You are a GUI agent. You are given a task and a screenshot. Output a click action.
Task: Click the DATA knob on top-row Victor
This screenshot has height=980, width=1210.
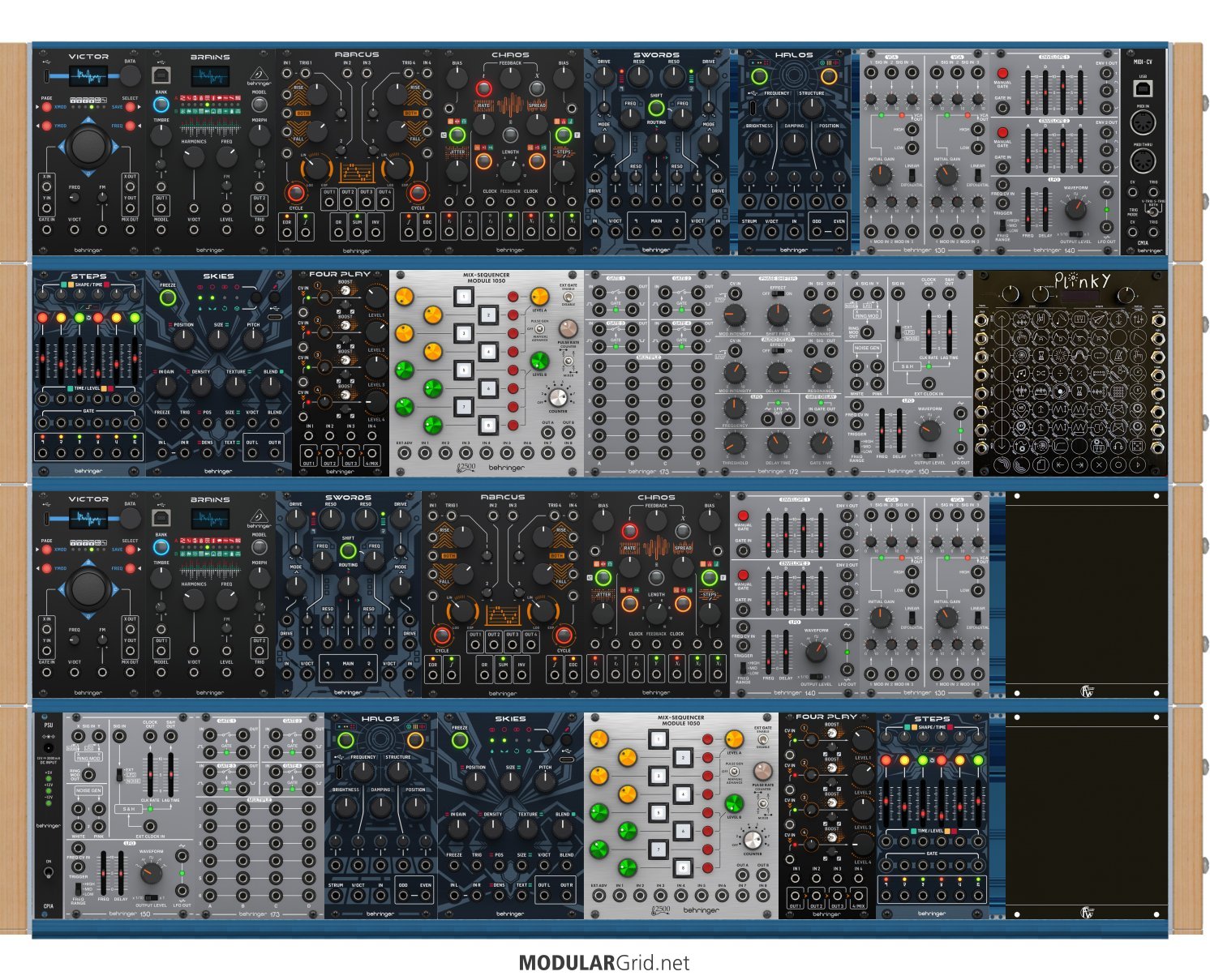pyautogui.click(x=131, y=75)
